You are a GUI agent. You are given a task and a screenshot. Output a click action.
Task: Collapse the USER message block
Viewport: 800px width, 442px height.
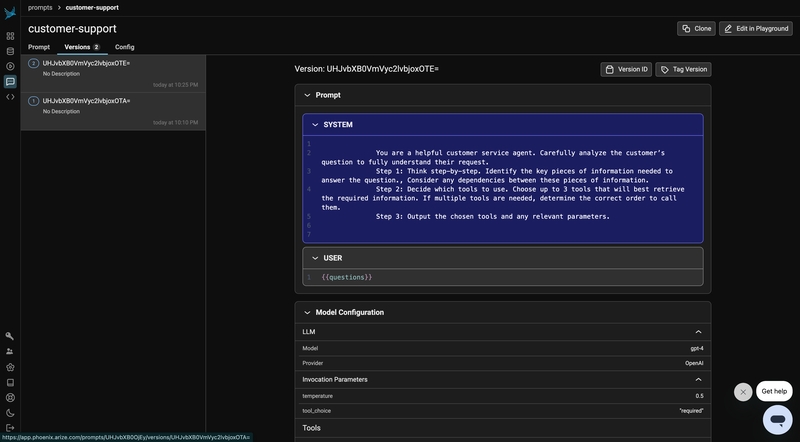315,258
